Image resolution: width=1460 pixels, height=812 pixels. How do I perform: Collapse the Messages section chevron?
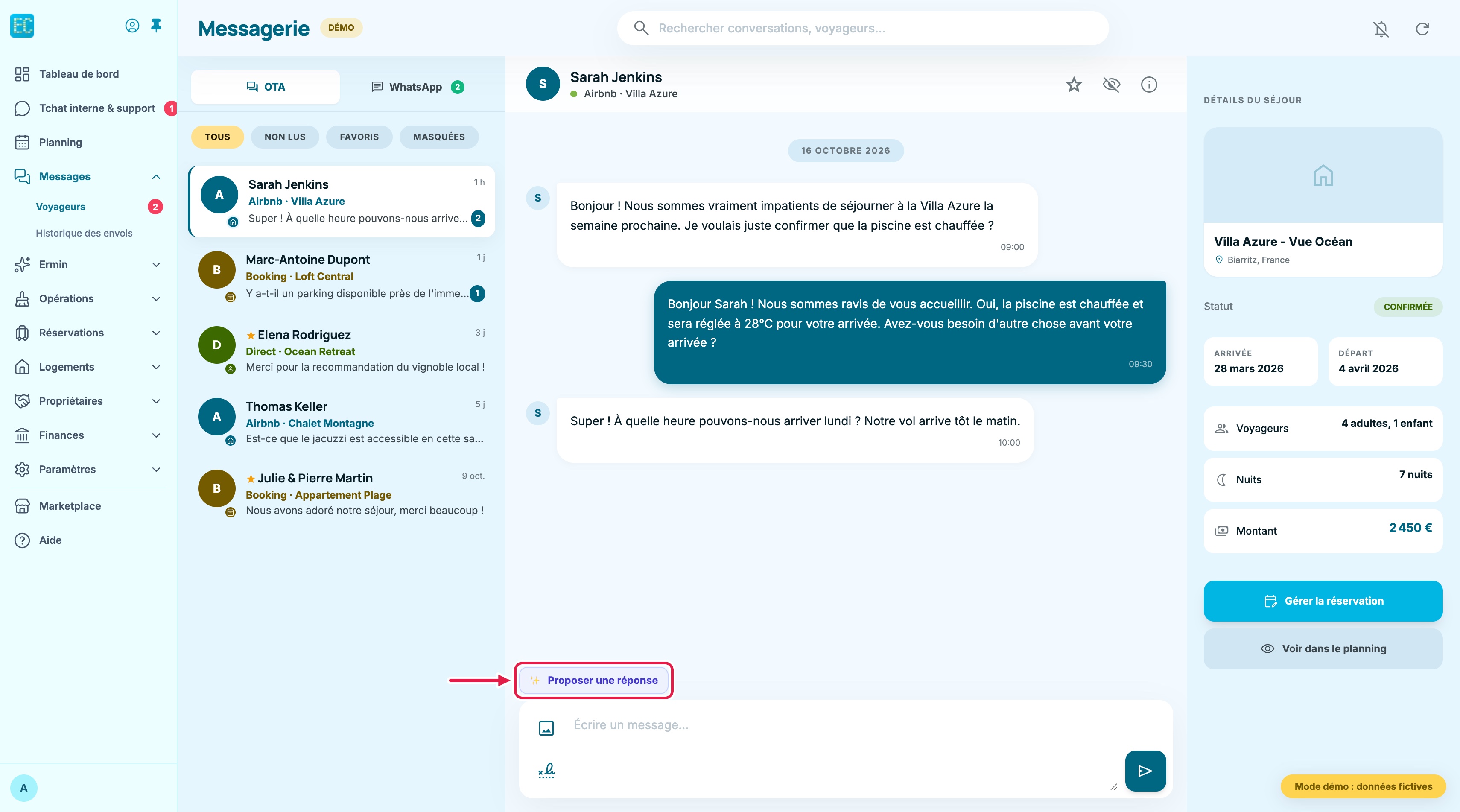coord(156,177)
